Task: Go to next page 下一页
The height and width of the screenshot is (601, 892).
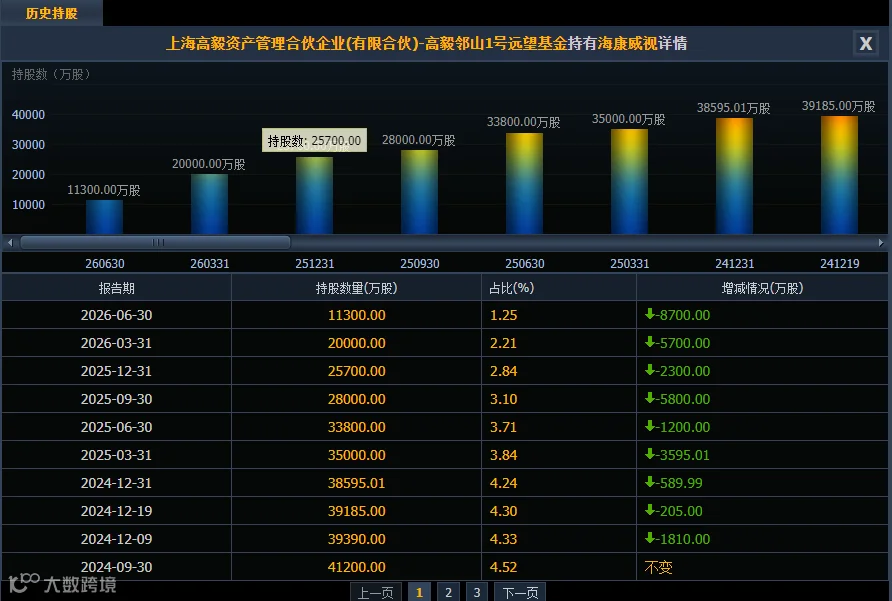Action: click(x=520, y=592)
